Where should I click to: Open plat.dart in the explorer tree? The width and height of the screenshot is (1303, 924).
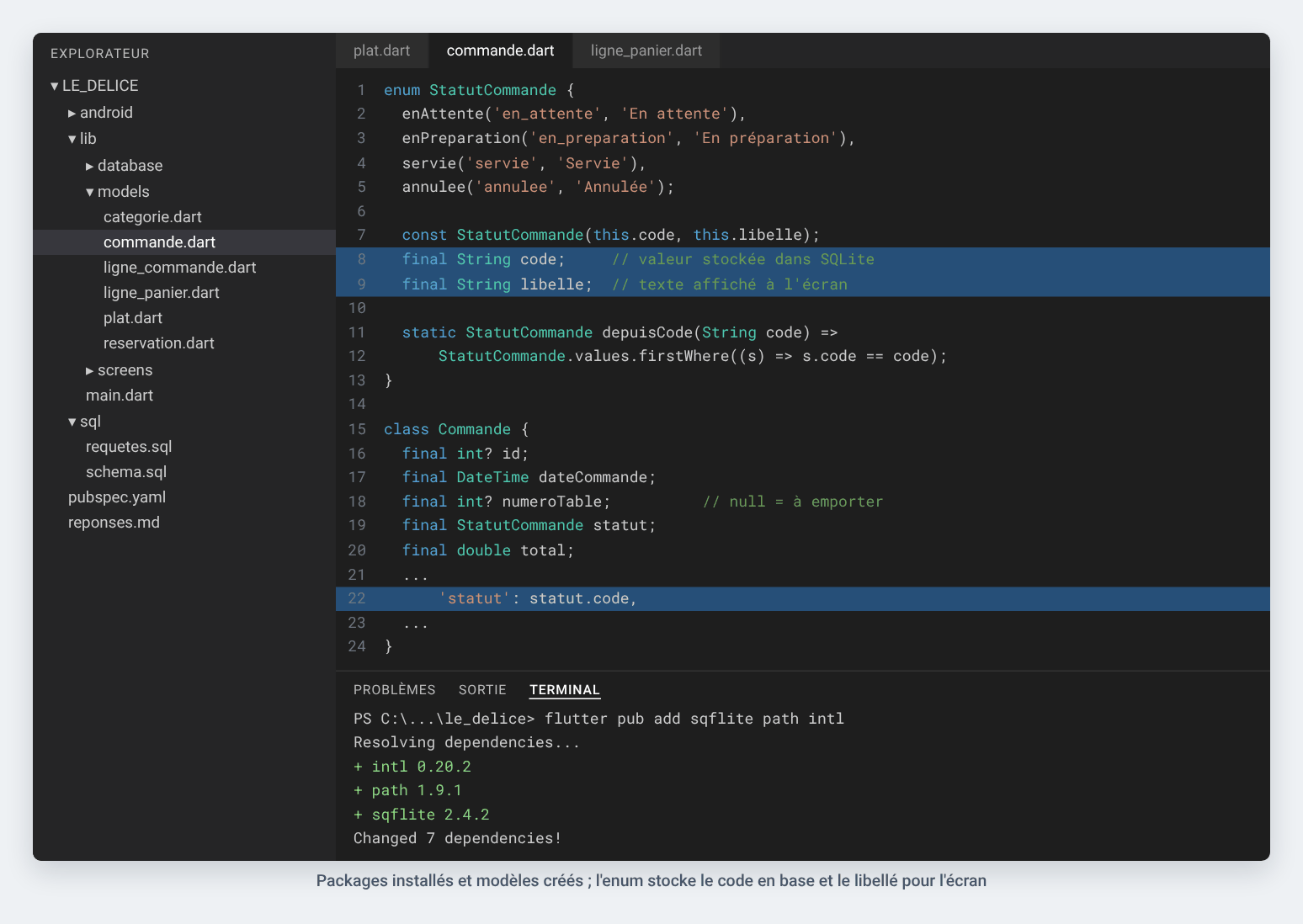184,318
